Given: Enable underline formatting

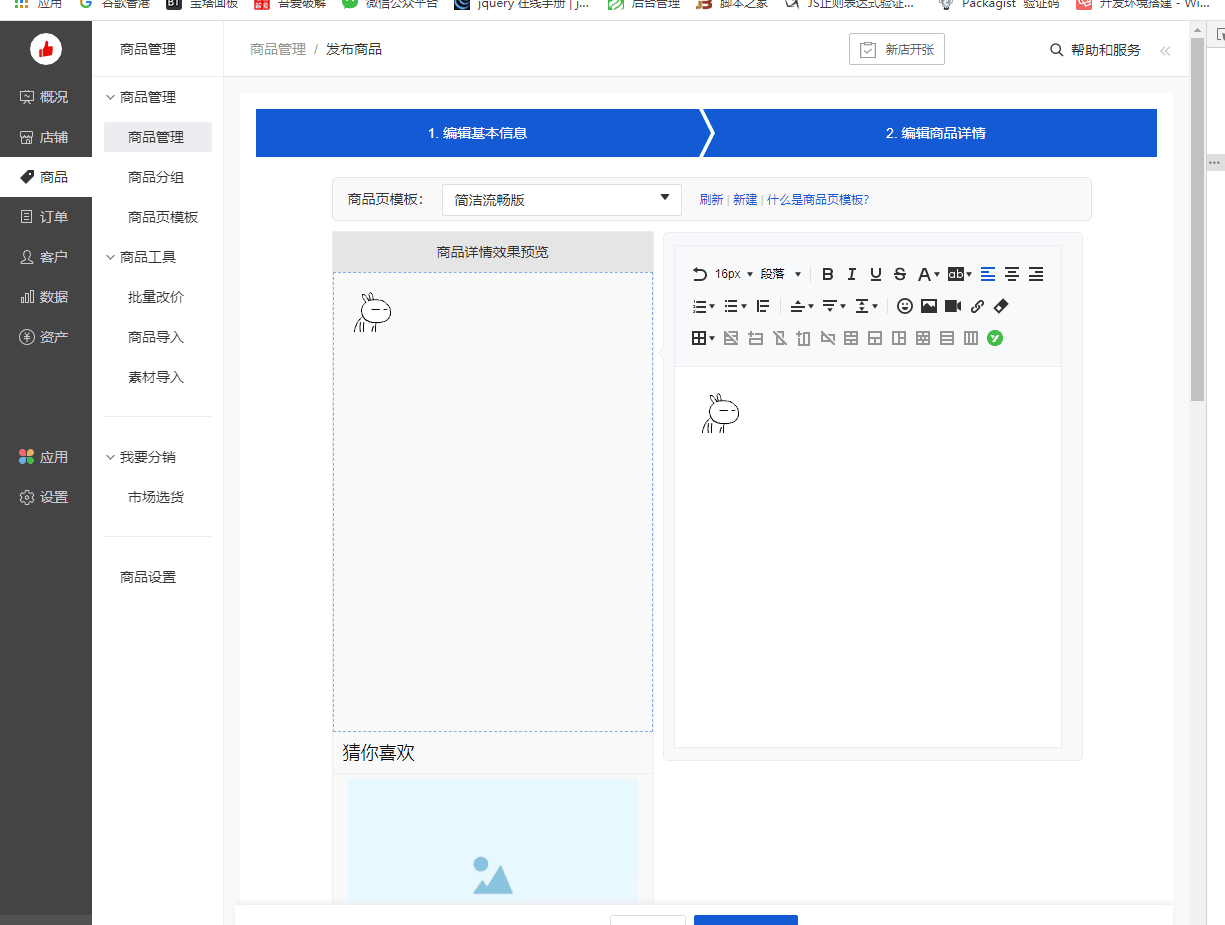Looking at the screenshot, I should coord(874,273).
